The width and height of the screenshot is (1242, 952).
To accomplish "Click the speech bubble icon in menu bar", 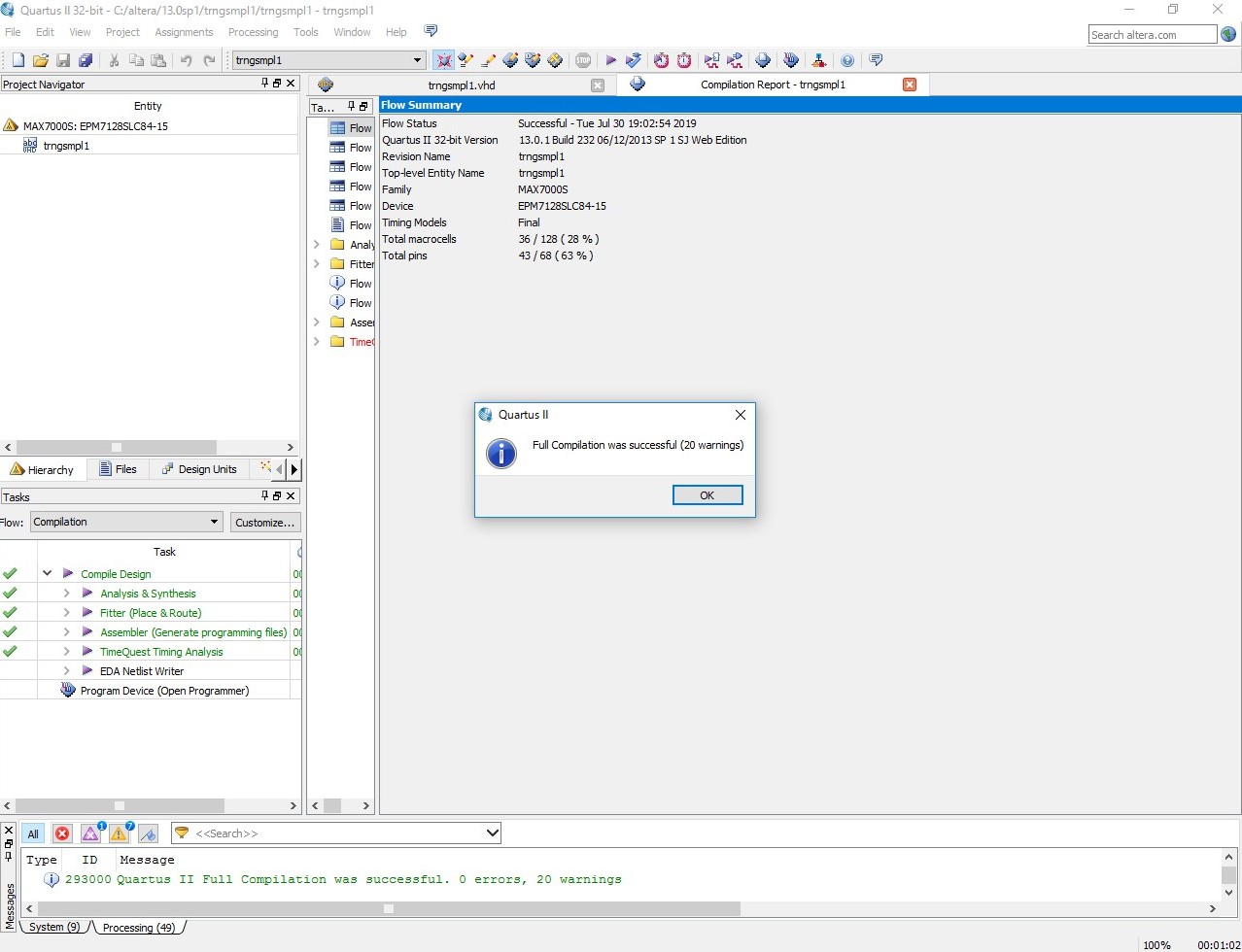I will [431, 31].
